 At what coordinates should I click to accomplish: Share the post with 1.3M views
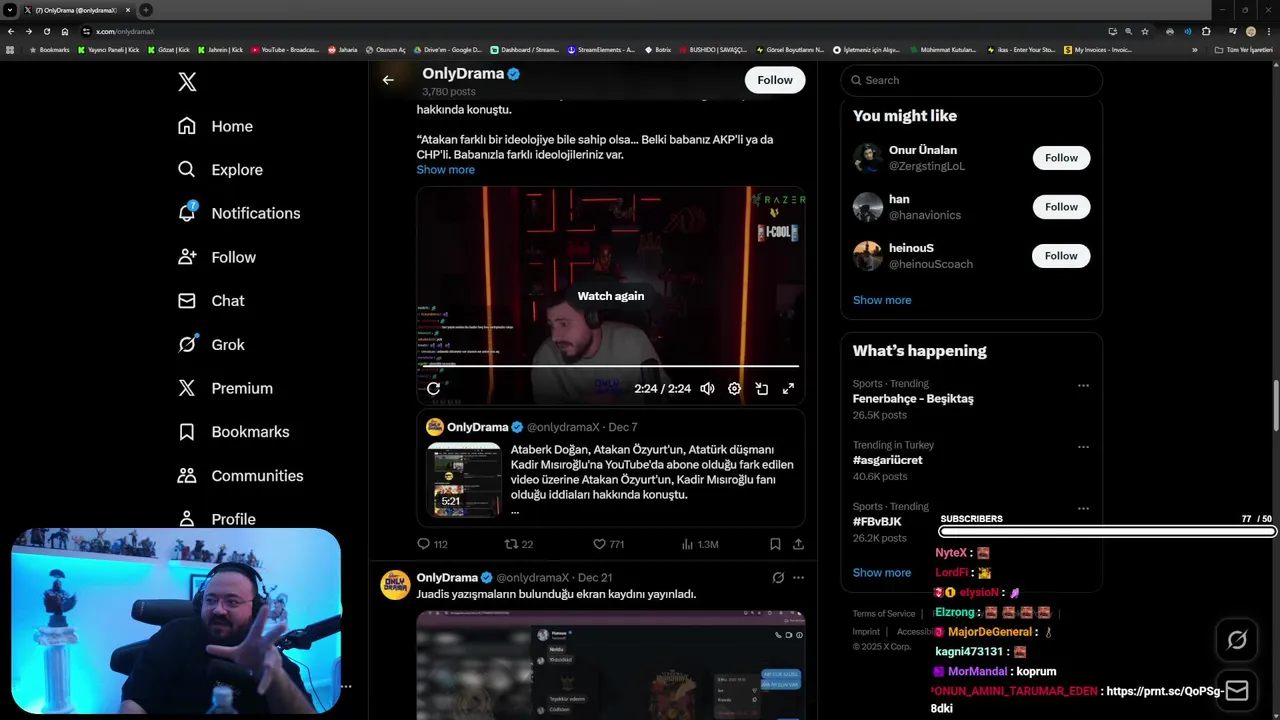click(798, 544)
